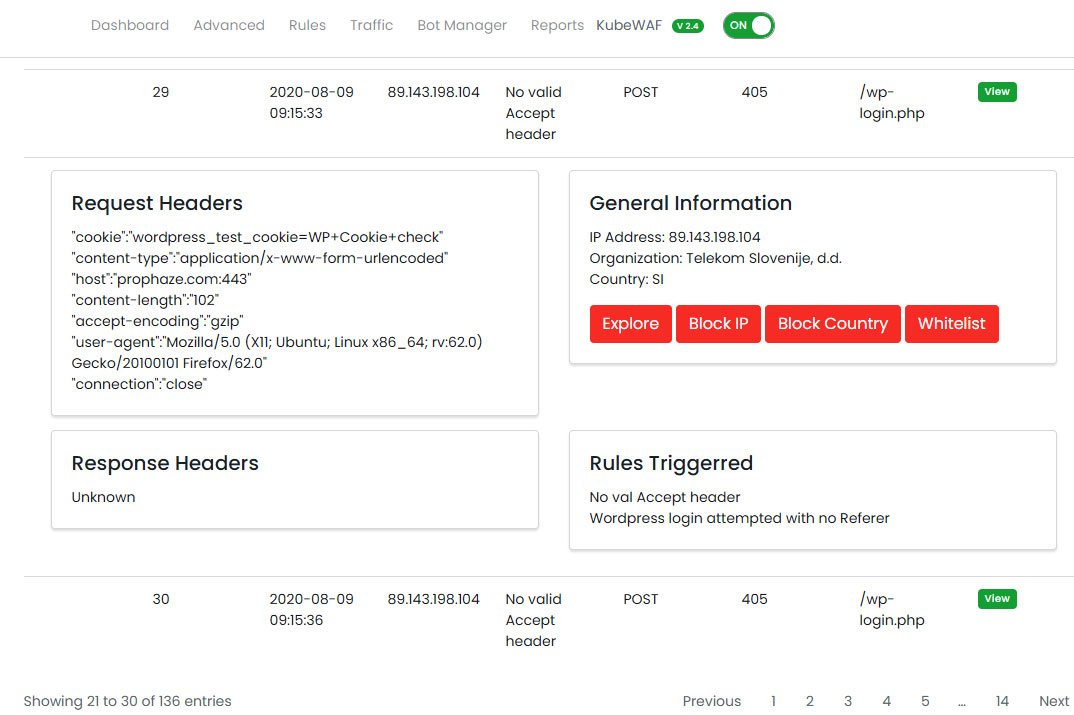Open the Reports page
1074x715 pixels.
coord(557,25)
